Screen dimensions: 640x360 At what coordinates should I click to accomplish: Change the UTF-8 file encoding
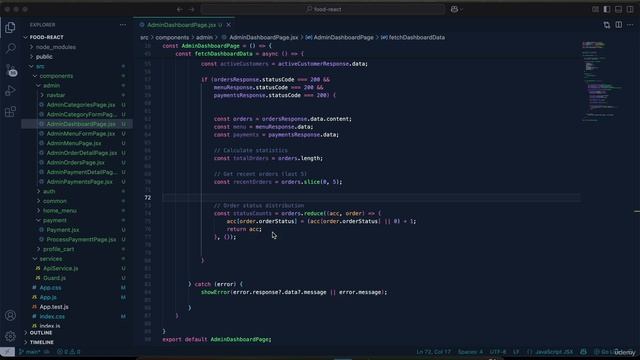(x=498, y=351)
